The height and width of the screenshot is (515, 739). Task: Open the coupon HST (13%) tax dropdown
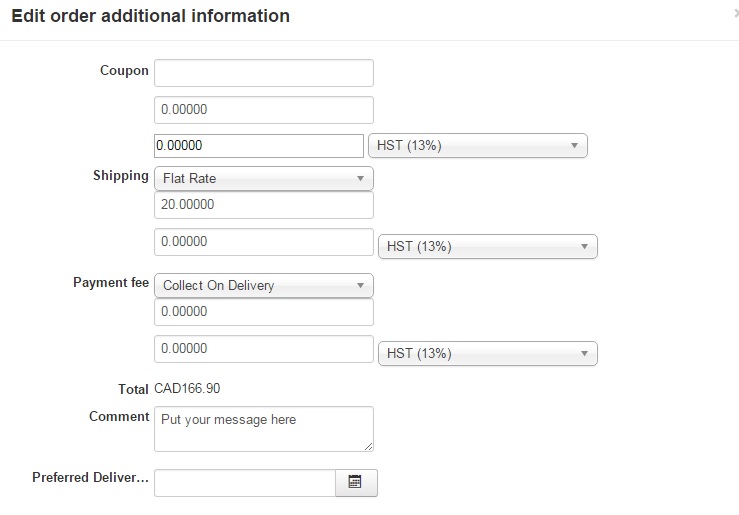click(478, 146)
